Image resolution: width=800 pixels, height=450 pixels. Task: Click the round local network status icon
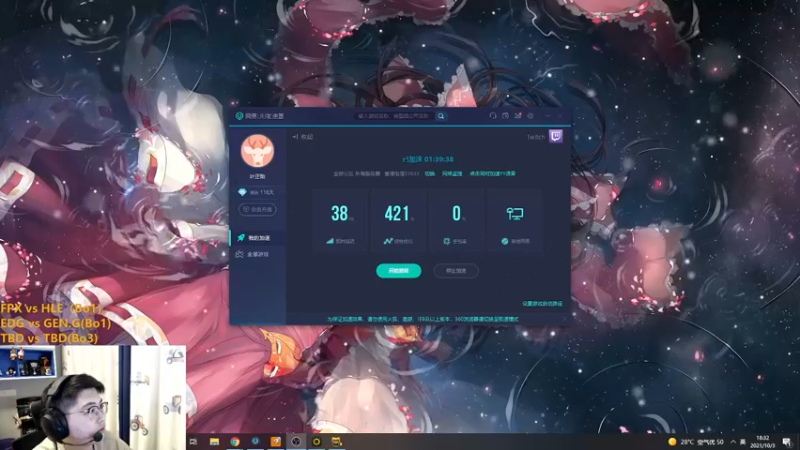click(505, 241)
